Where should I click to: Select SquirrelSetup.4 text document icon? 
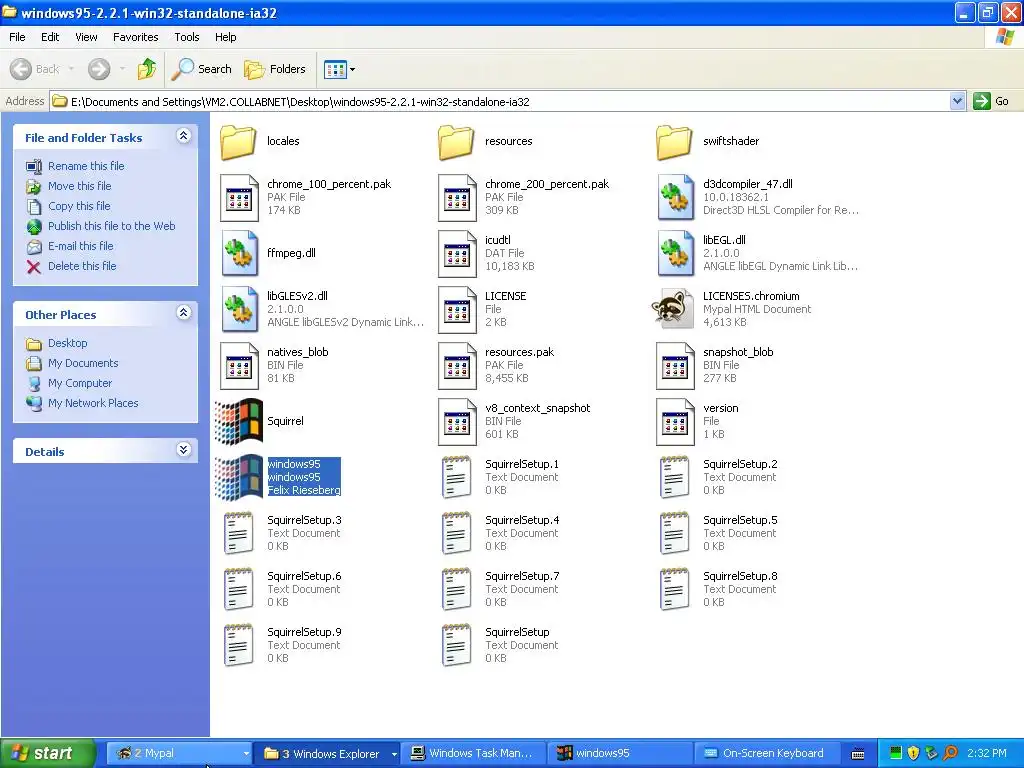click(456, 534)
